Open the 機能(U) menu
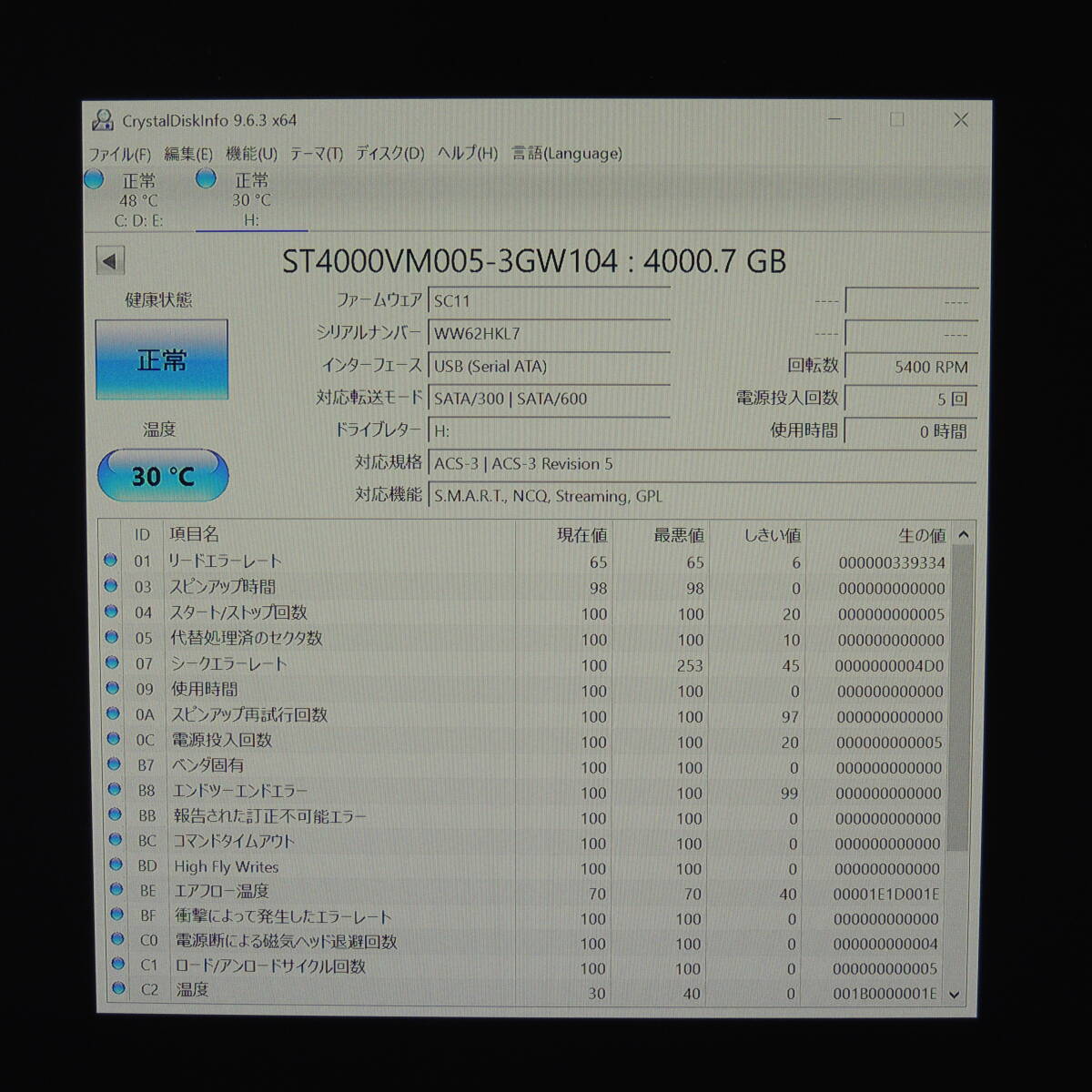The image size is (1092, 1092). pyautogui.click(x=251, y=154)
